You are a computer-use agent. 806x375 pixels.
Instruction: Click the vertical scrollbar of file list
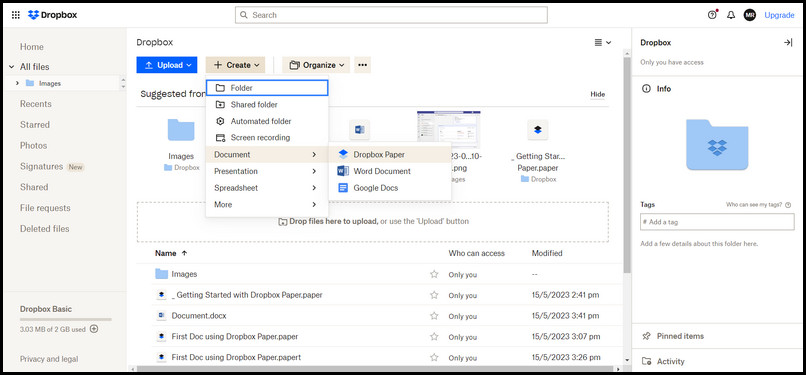click(627, 164)
